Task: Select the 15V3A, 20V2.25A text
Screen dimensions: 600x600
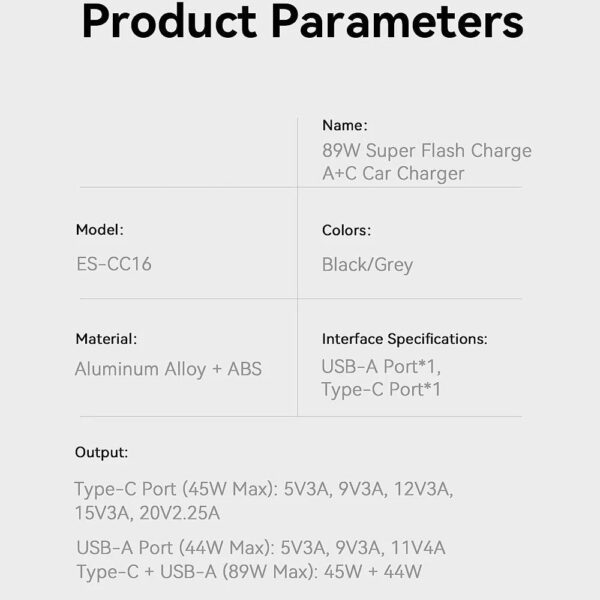Action: pos(147,513)
